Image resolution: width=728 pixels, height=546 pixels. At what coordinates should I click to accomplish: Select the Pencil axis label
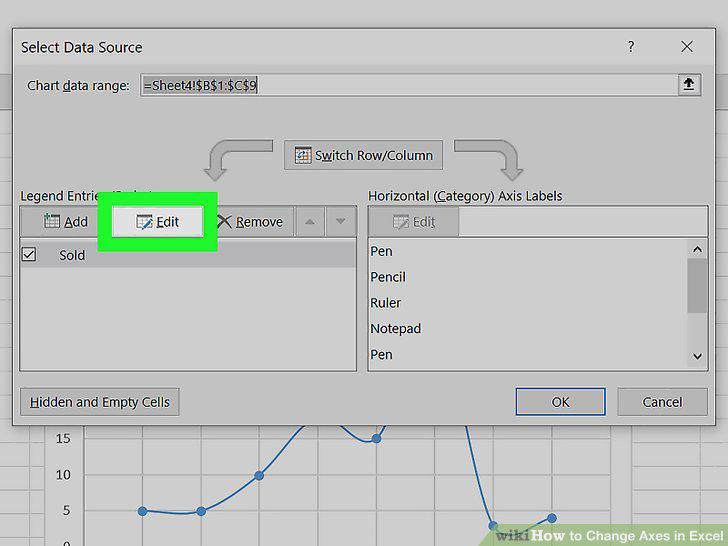388,277
